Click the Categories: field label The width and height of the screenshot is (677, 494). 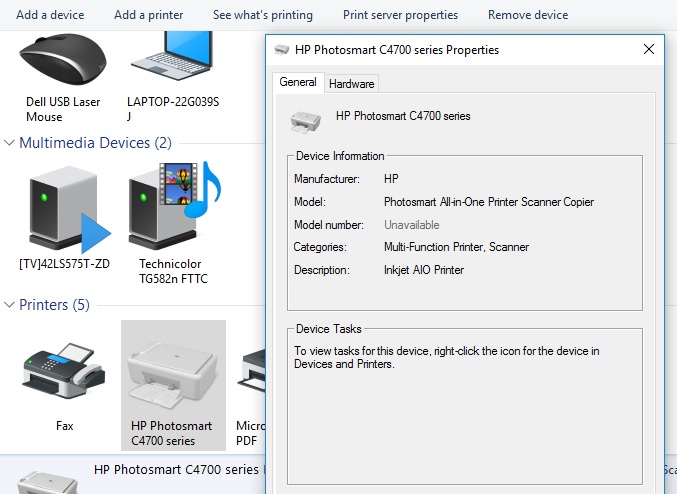pyautogui.click(x=320, y=247)
